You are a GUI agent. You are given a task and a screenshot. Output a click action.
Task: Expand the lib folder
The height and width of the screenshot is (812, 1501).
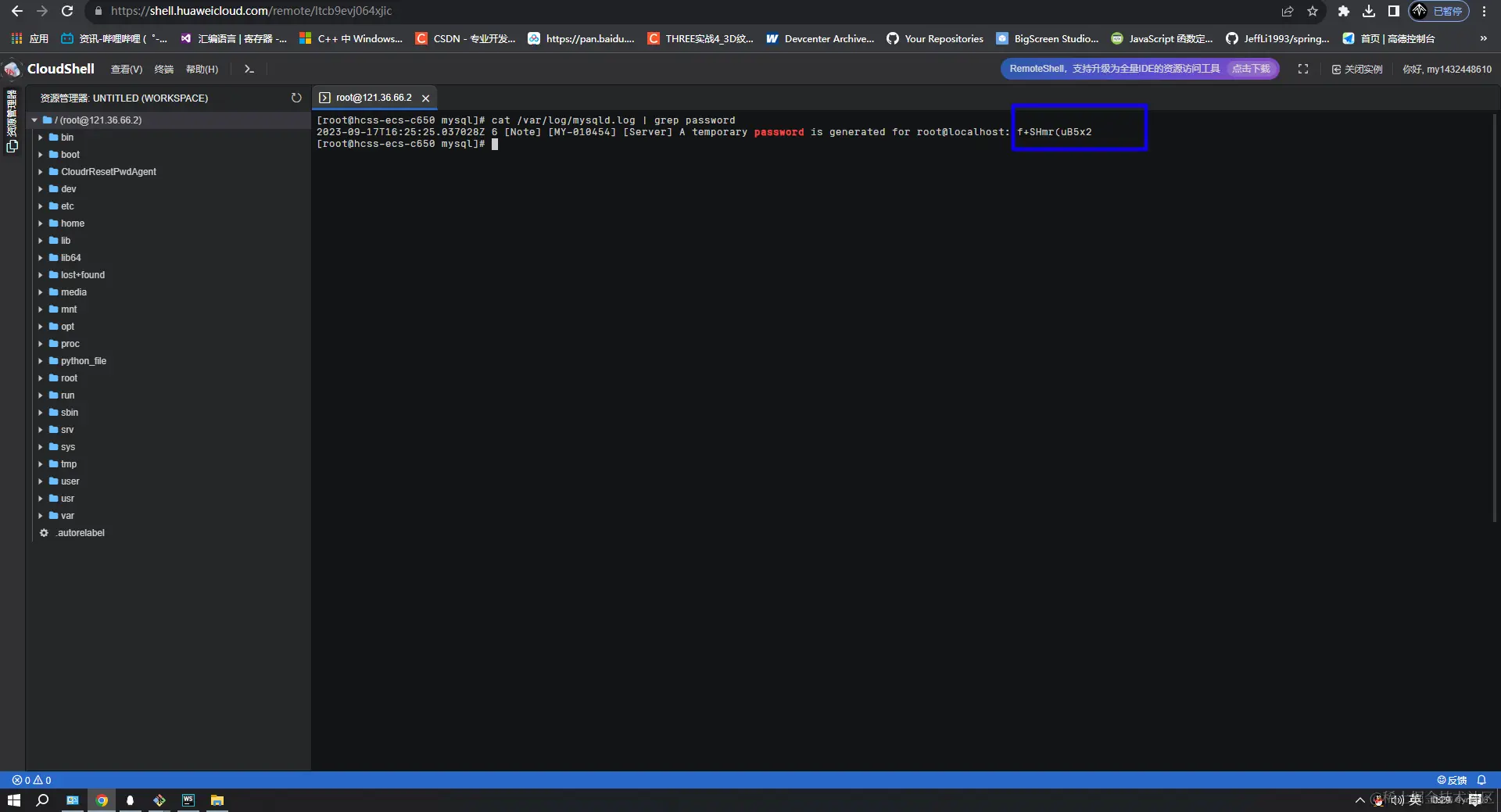pyautogui.click(x=41, y=241)
